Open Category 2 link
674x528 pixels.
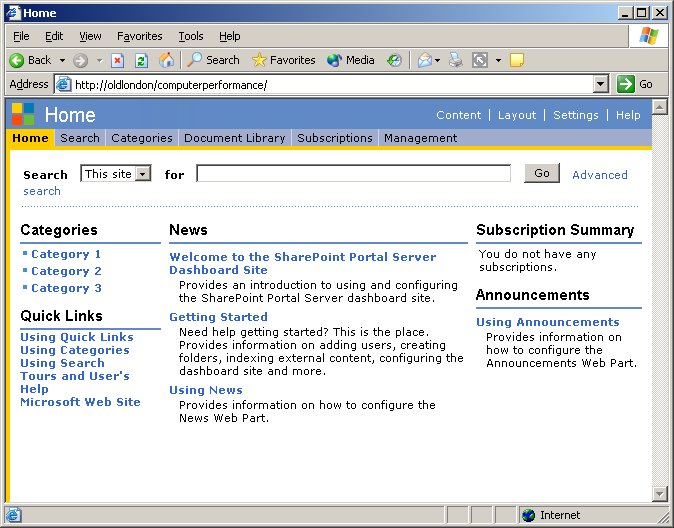point(66,271)
